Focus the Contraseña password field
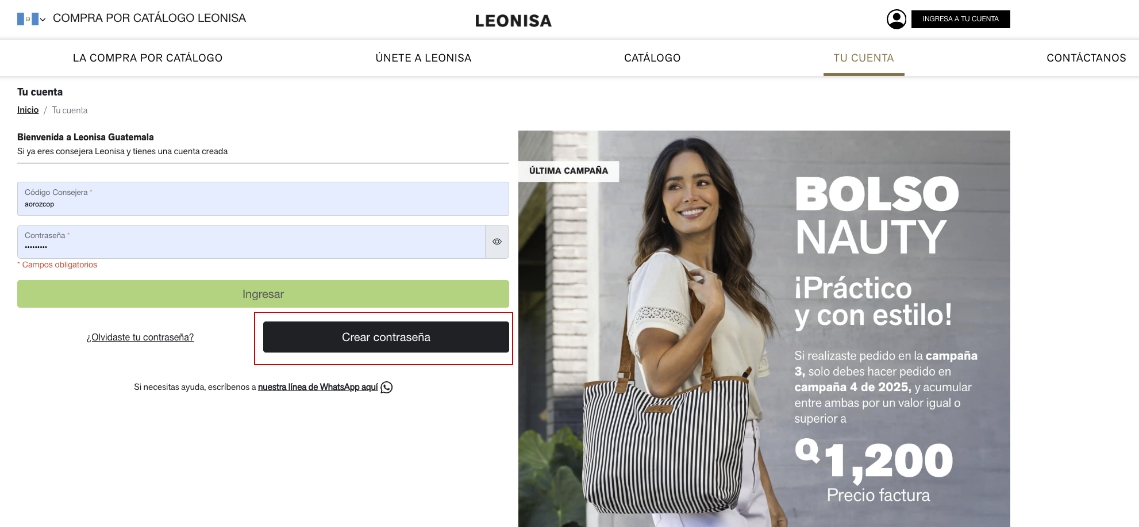The height and width of the screenshot is (527, 1139). click(251, 242)
